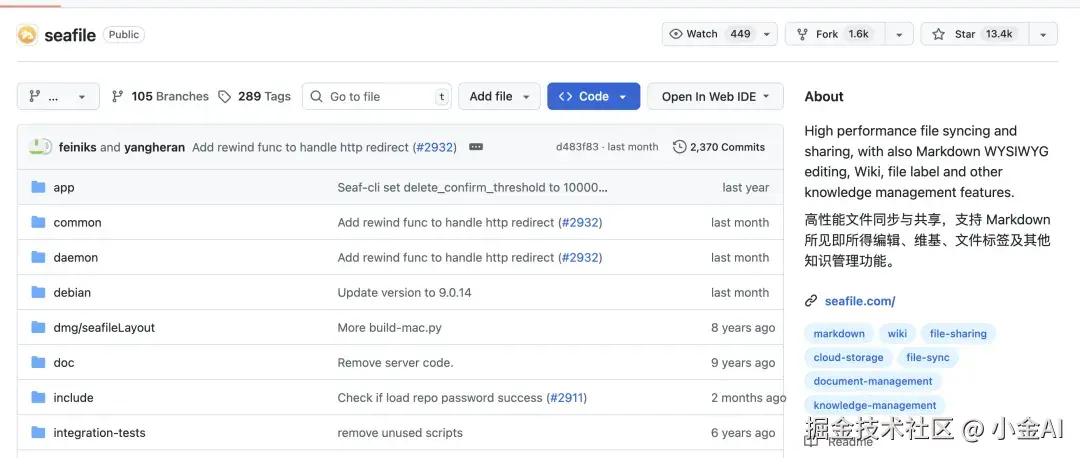Click the seafile repository logo avatar

click(27, 35)
